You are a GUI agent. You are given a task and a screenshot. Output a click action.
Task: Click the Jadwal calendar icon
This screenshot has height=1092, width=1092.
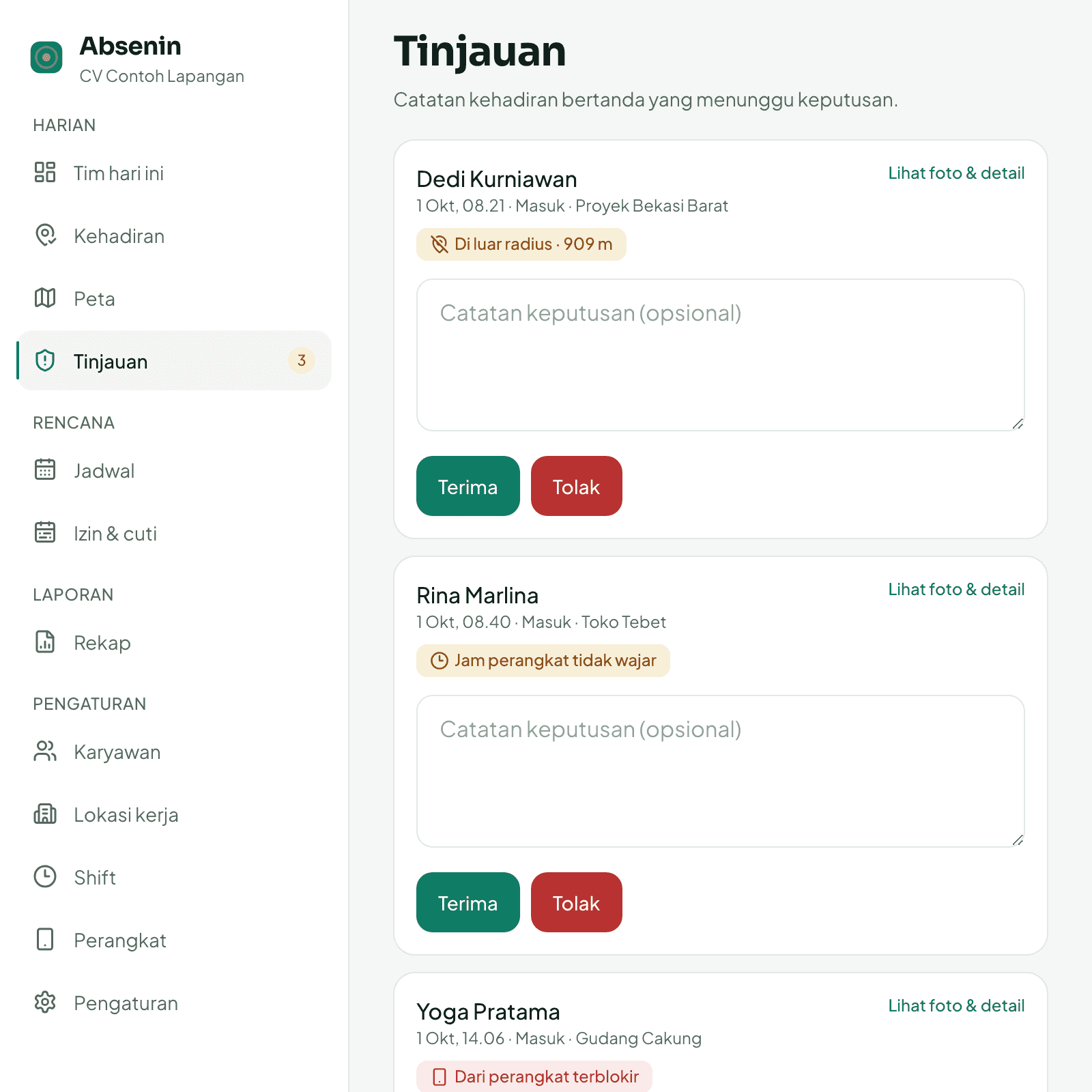[45, 470]
